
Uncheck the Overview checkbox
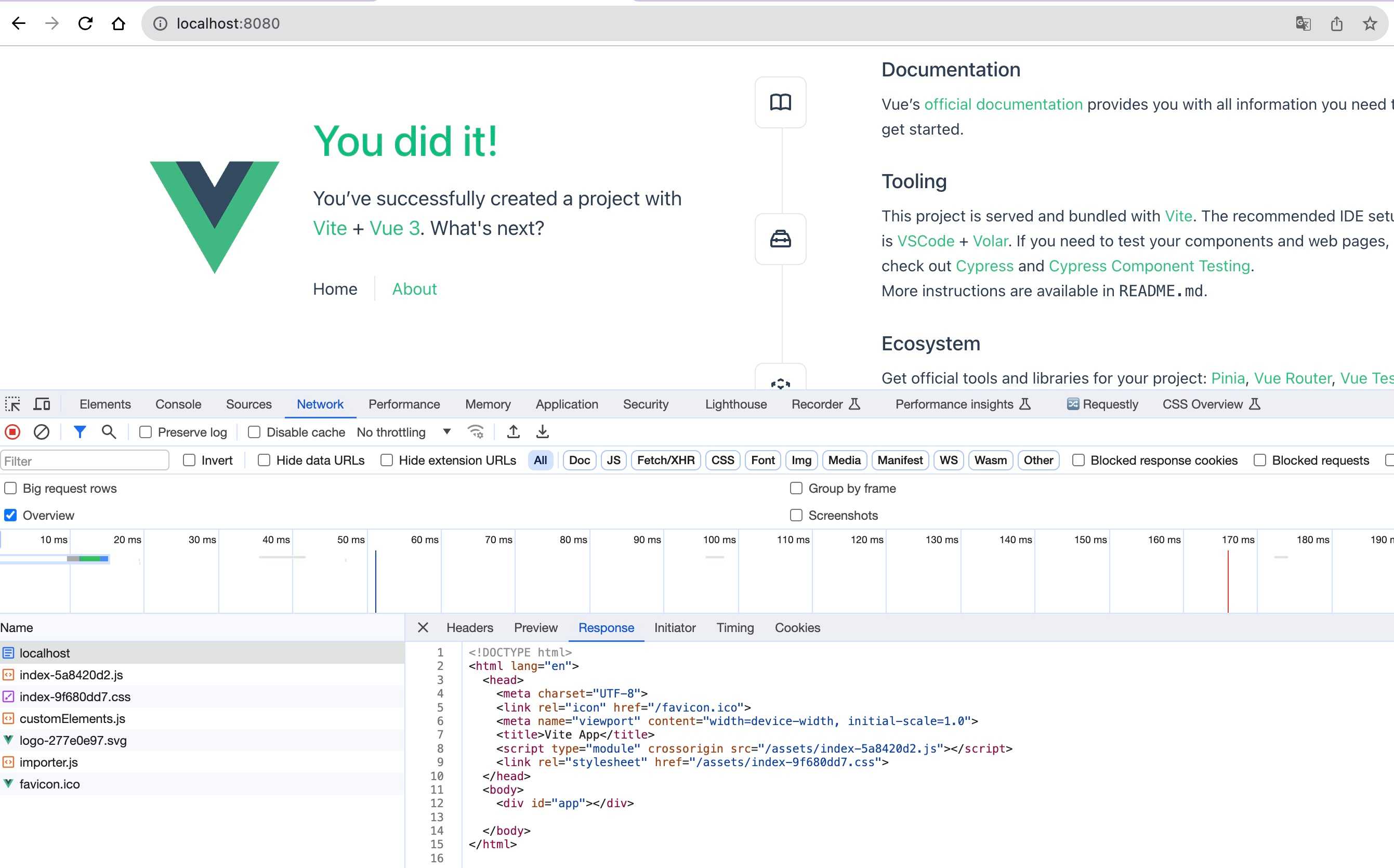10,515
